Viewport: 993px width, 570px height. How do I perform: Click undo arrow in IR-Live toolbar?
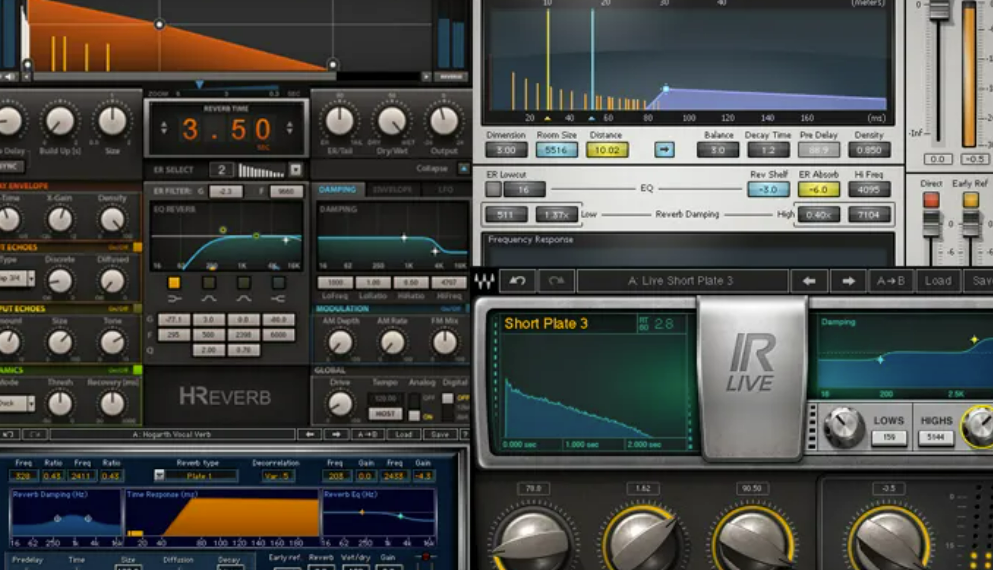coord(517,281)
